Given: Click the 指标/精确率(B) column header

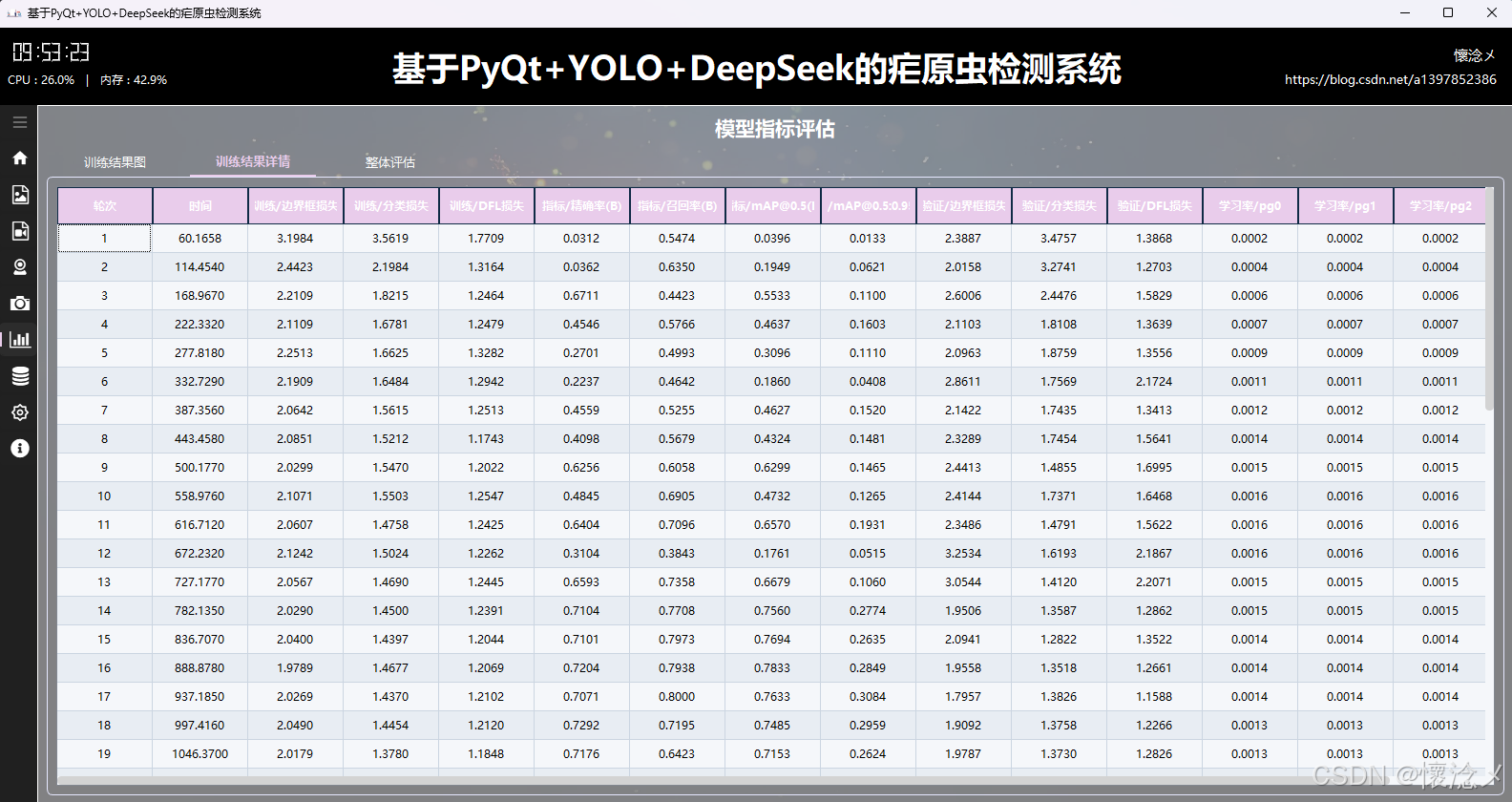Looking at the screenshot, I should click(582, 206).
